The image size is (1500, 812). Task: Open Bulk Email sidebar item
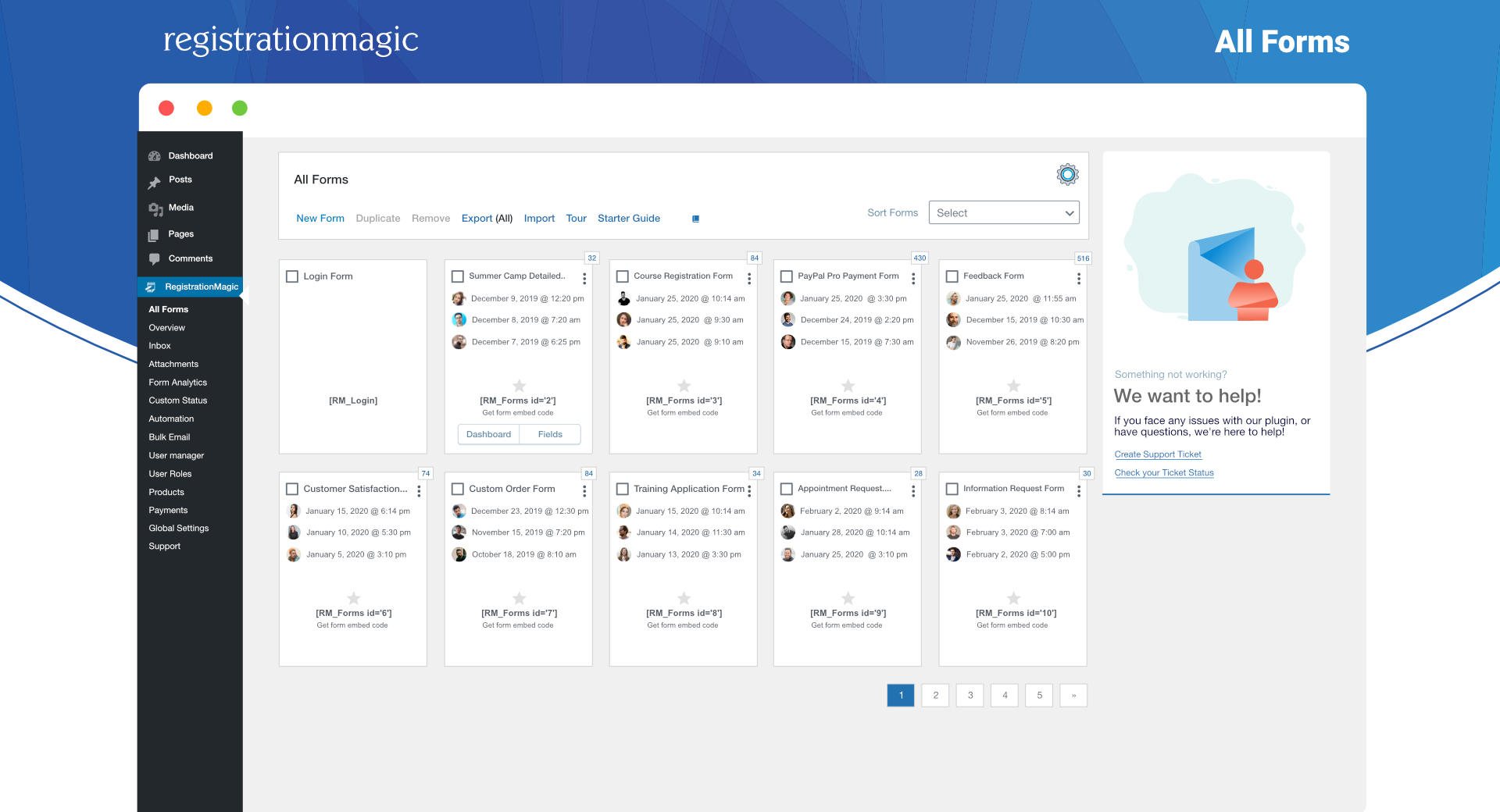[170, 437]
